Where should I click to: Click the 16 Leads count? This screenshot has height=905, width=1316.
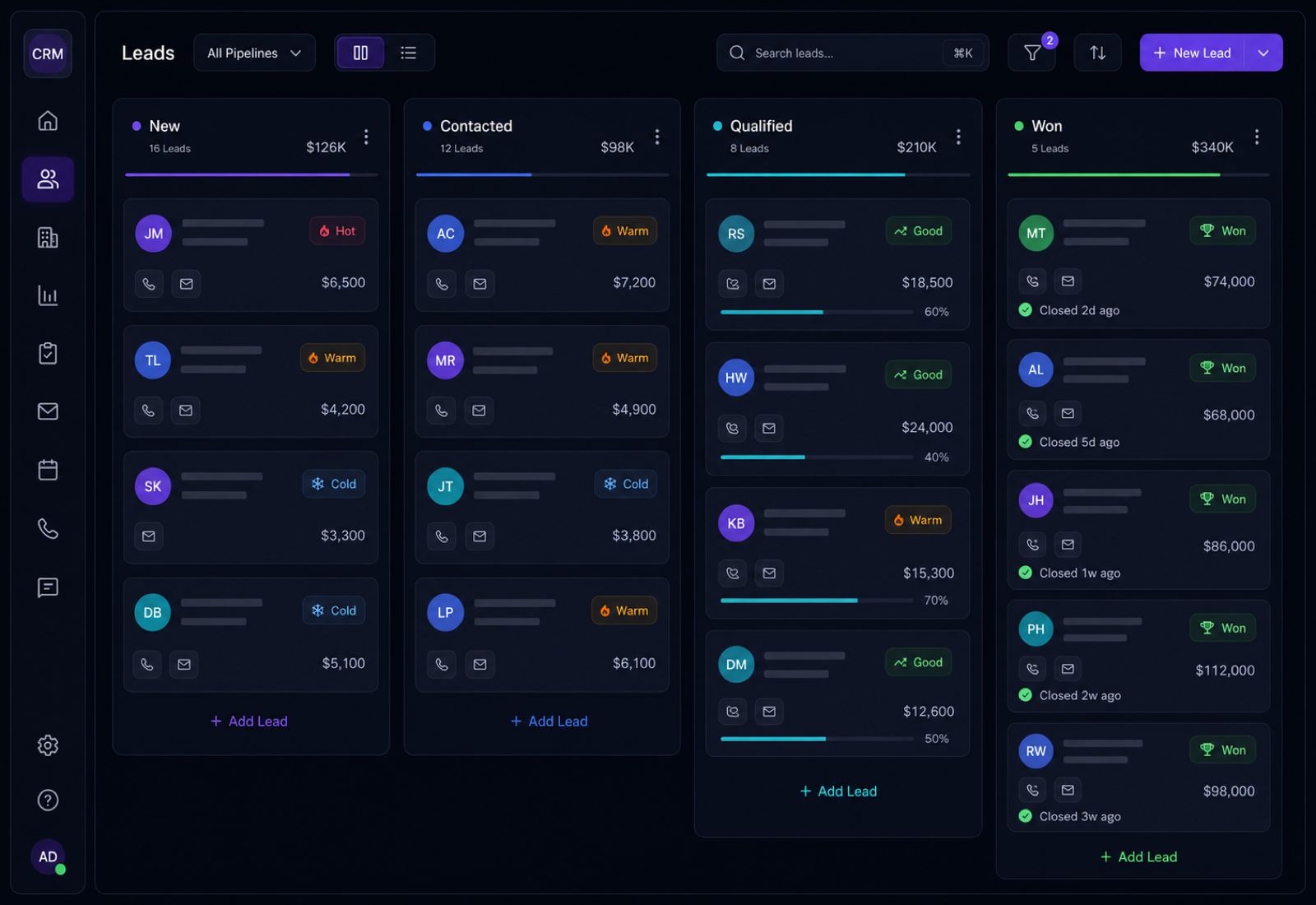click(x=169, y=149)
